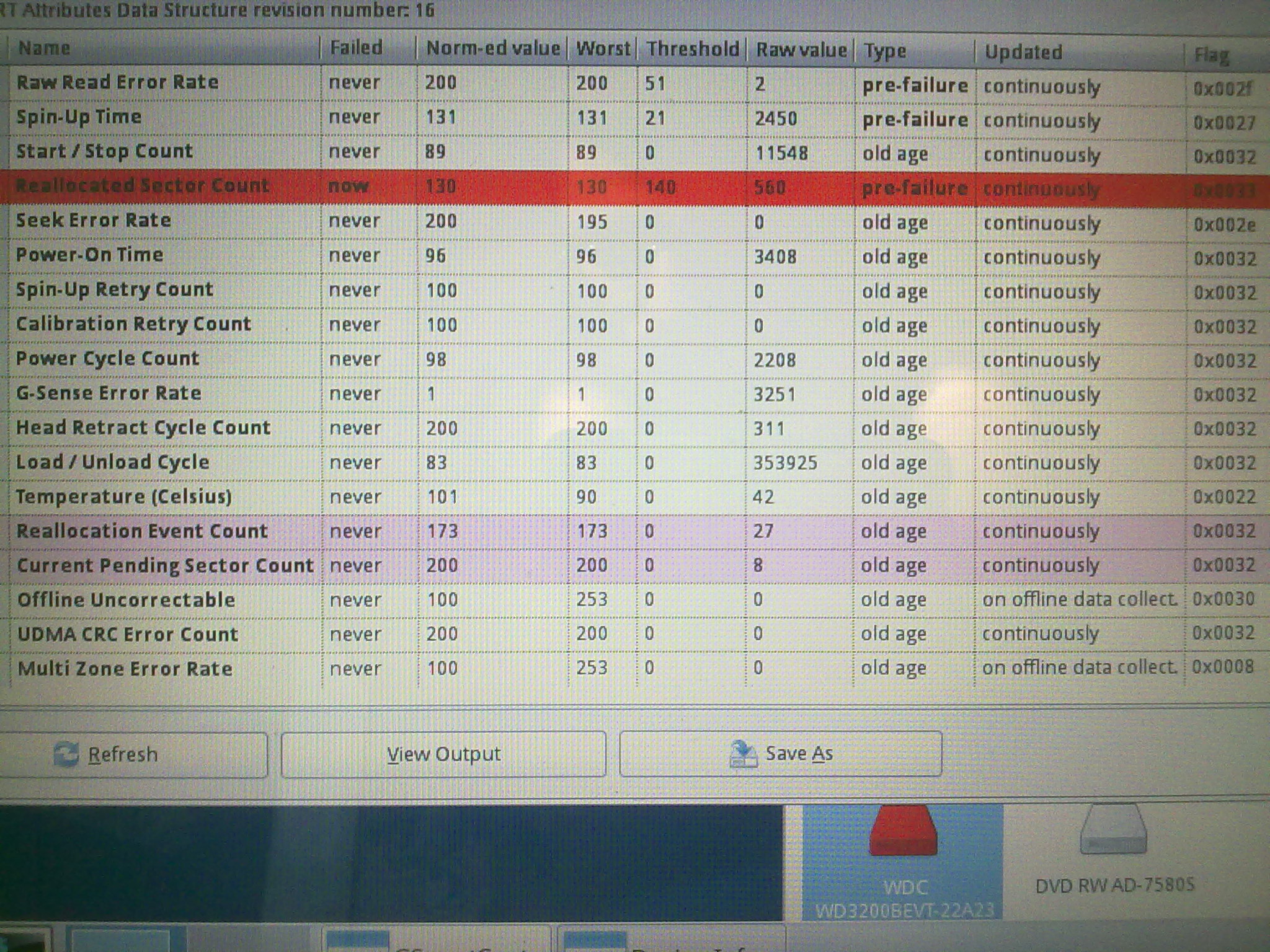Click the Updated column header

[x=1023, y=52]
